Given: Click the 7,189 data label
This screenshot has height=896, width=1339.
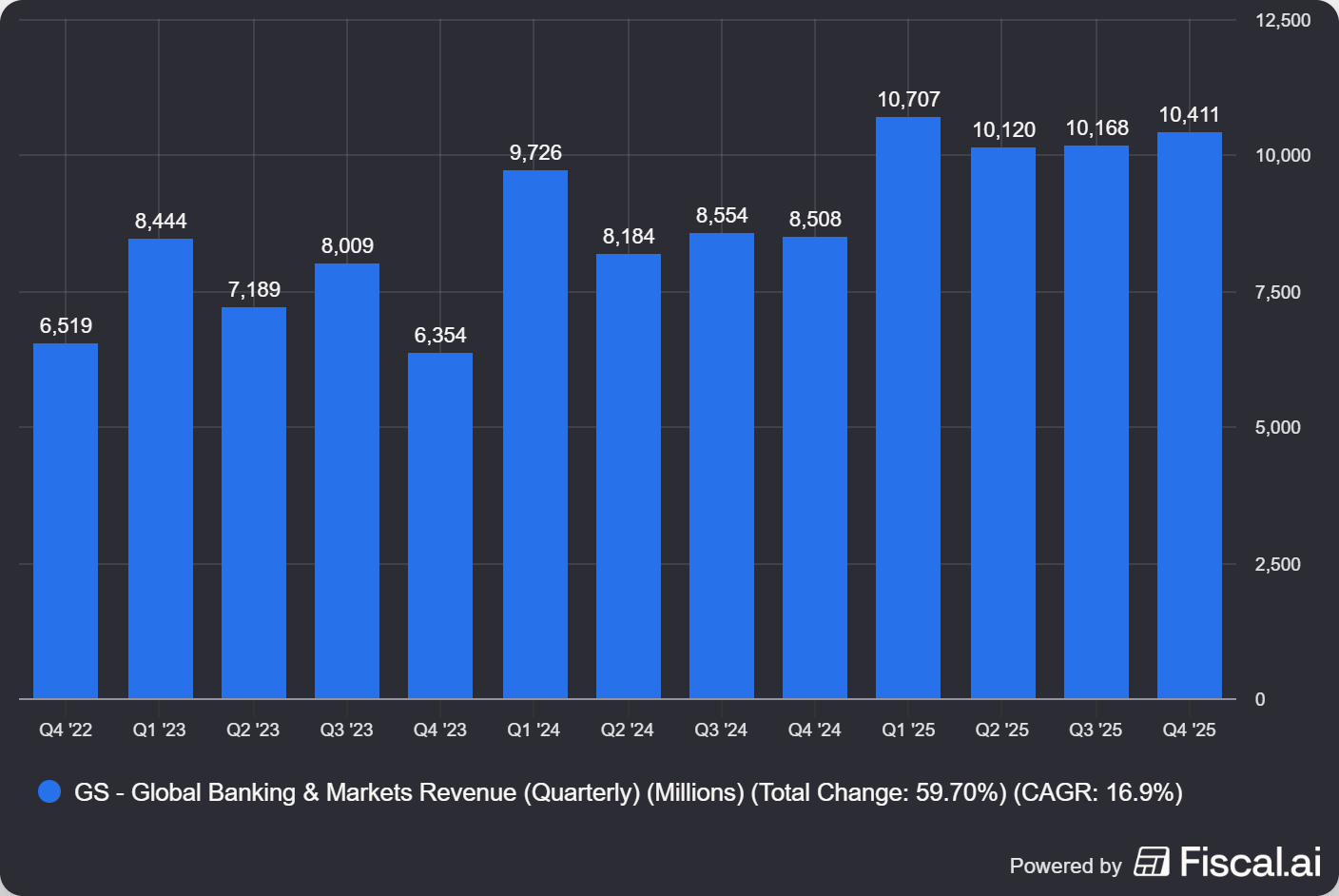Looking at the screenshot, I should click(x=254, y=290).
